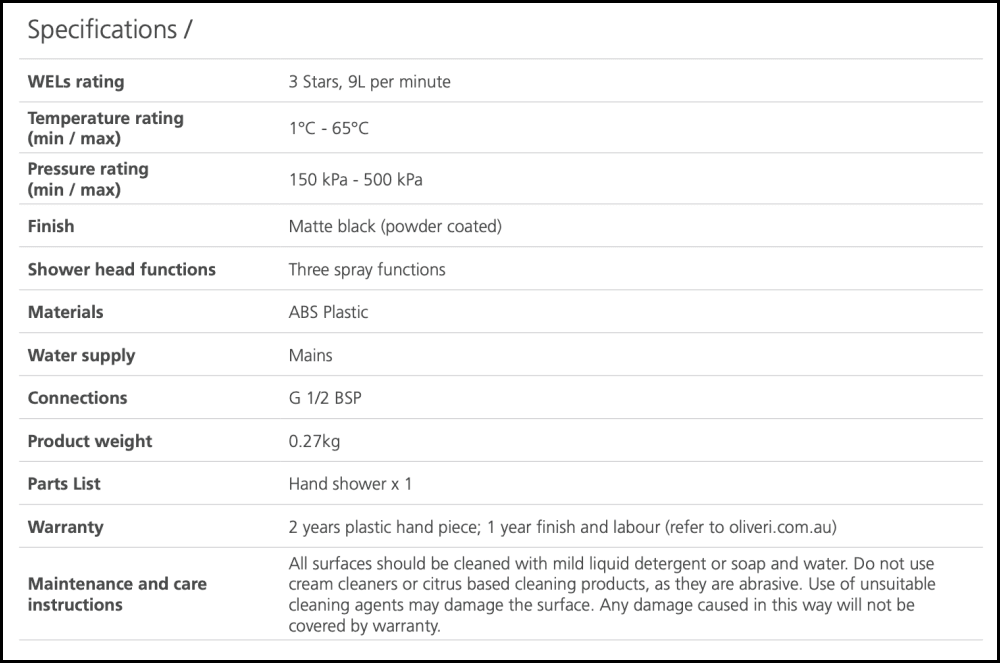Screen dimensions: 1000x663
Task: Click the Shower head functions label
Action: [121, 269]
